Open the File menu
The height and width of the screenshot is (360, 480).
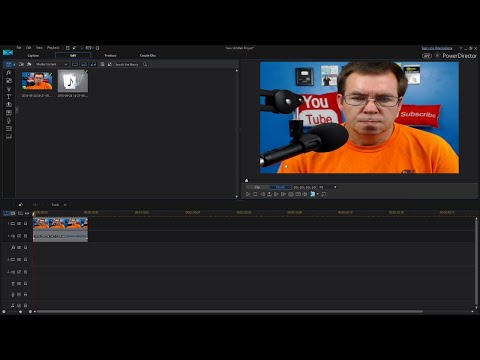coord(19,48)
